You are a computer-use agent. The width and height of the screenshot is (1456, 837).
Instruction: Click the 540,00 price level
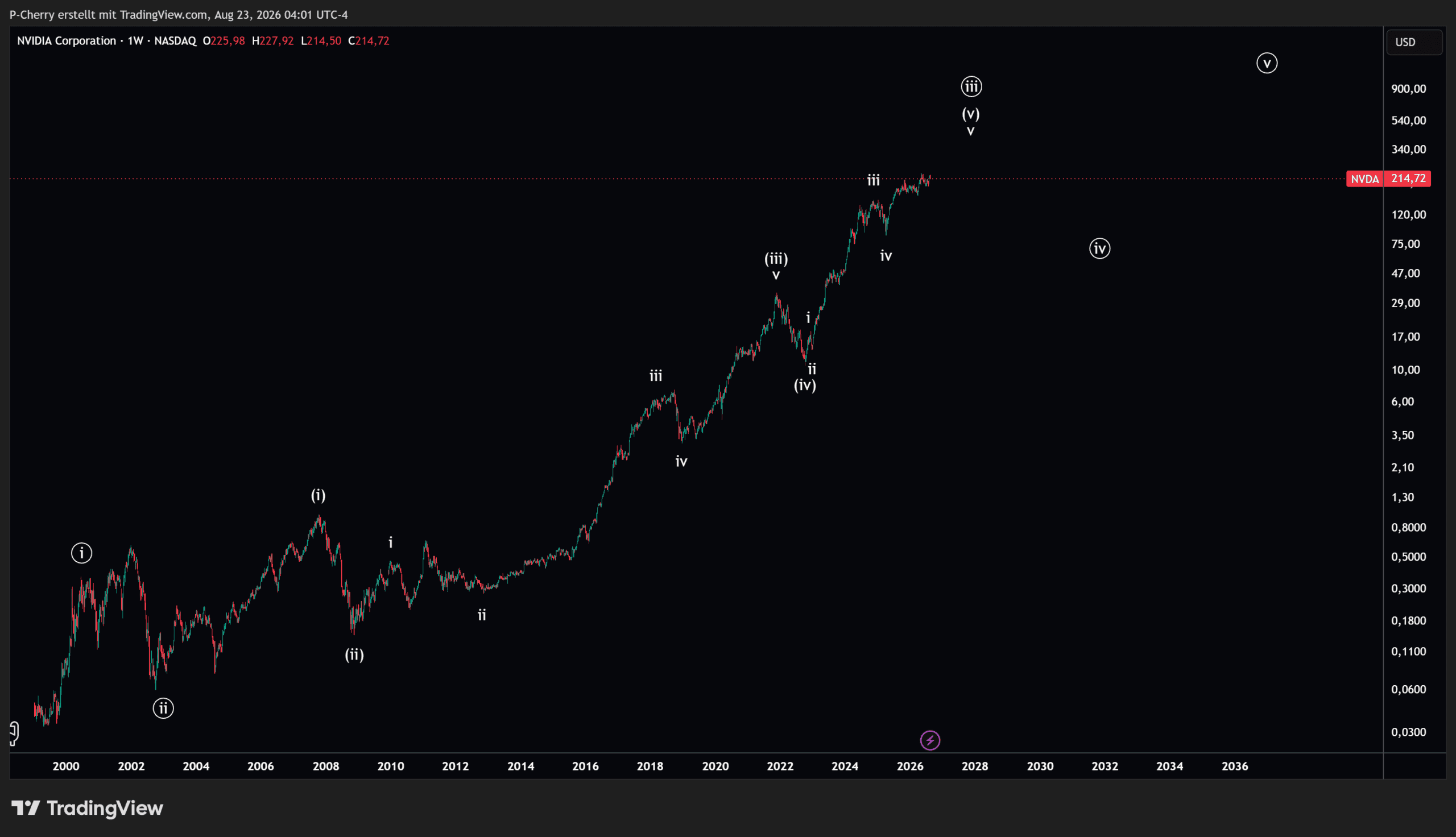1408,121
